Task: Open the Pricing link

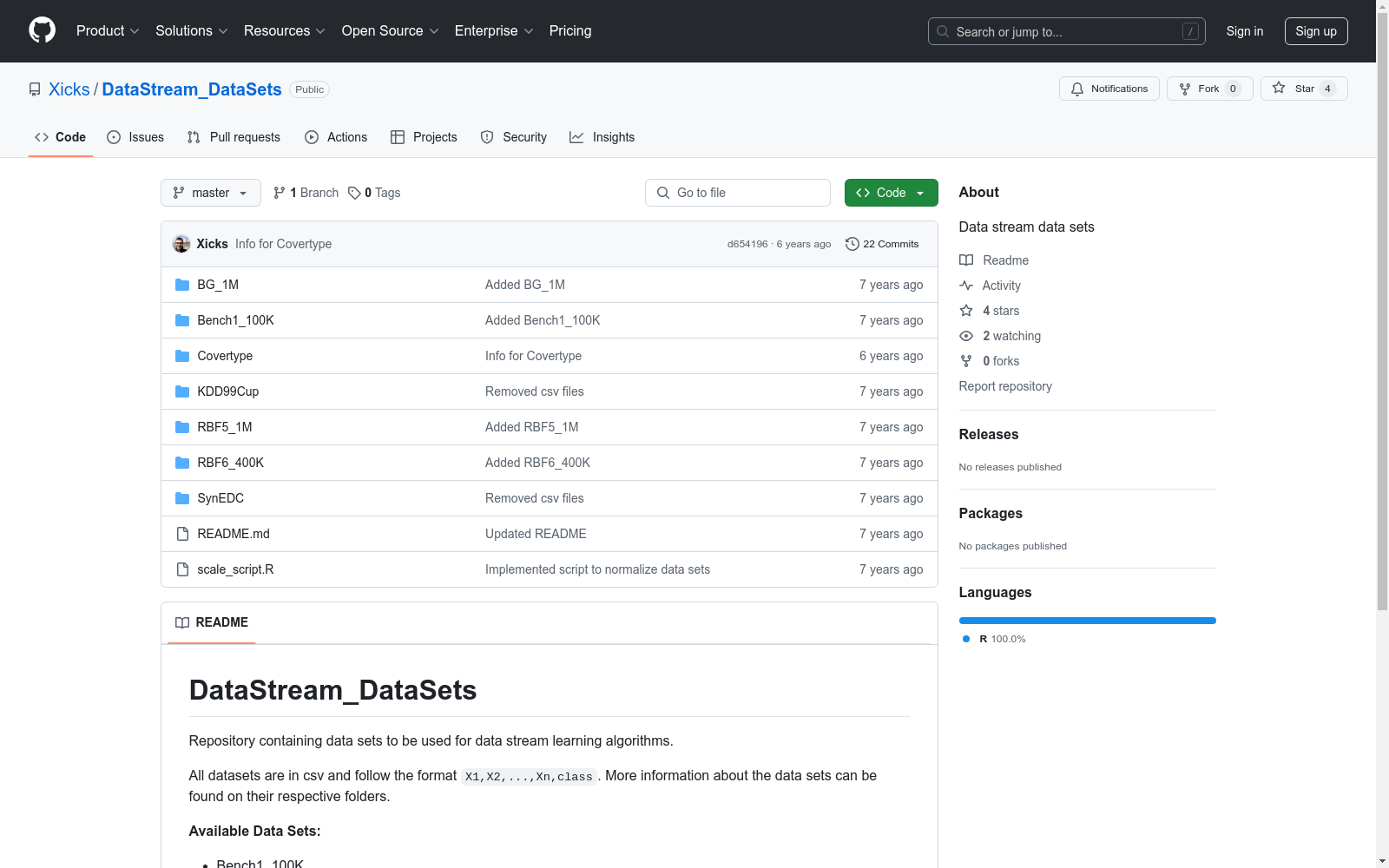Action: click(570, 30)
